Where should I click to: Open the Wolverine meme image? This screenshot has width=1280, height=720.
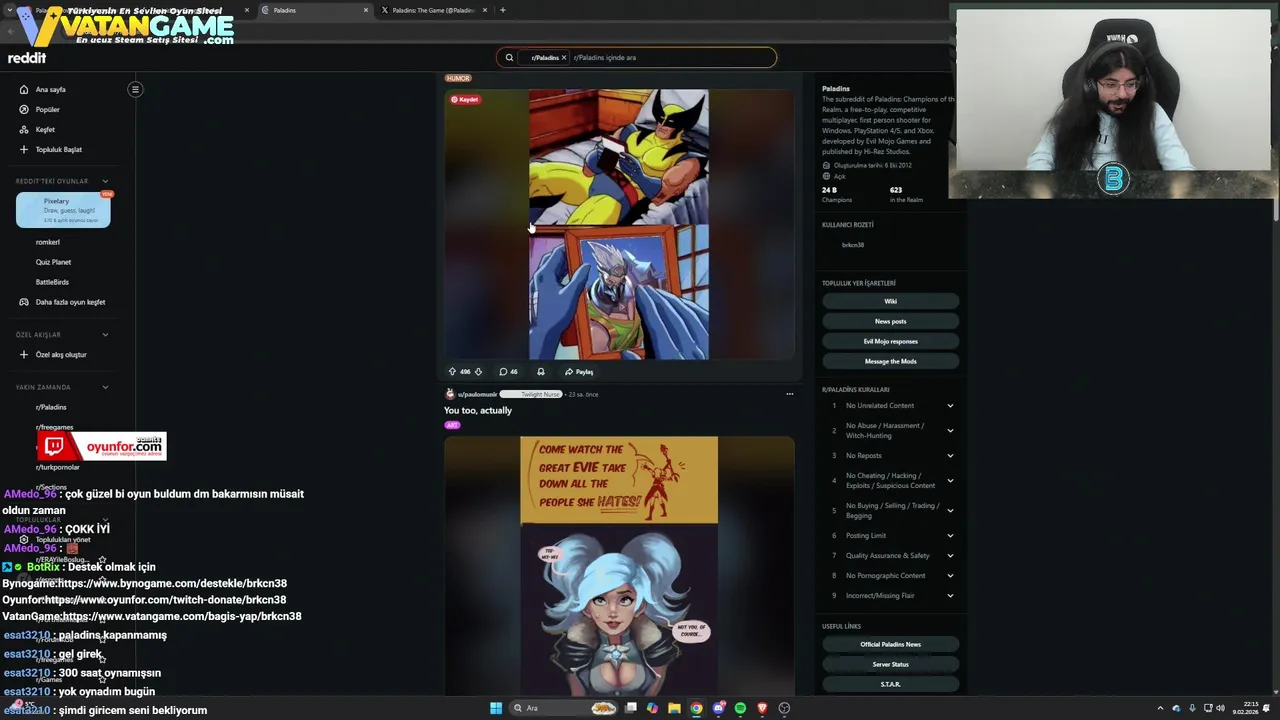[618, 224]
